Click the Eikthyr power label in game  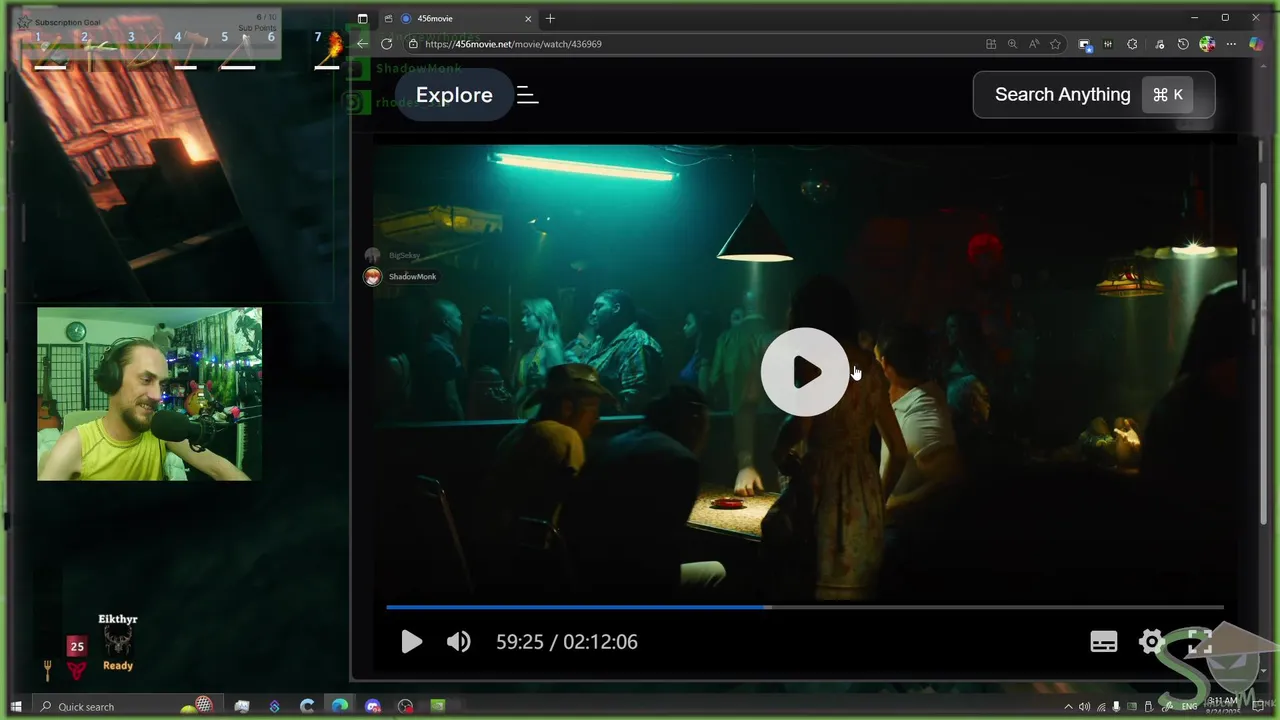118,619
